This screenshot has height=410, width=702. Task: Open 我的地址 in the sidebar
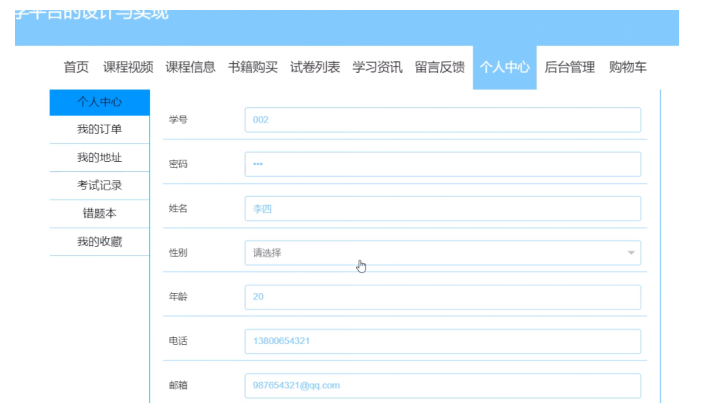[99, 158]
